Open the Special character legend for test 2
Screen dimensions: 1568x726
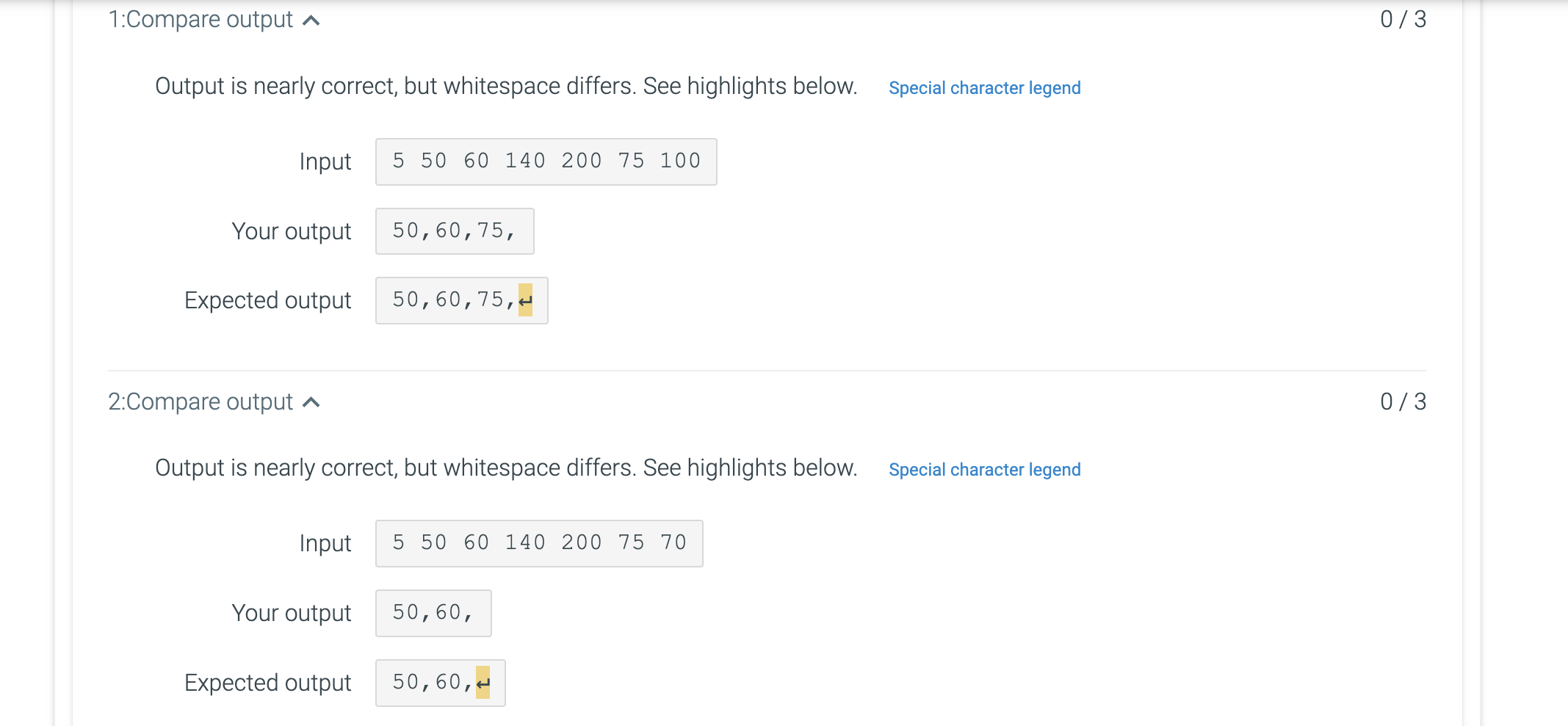(x=984, y=470)
